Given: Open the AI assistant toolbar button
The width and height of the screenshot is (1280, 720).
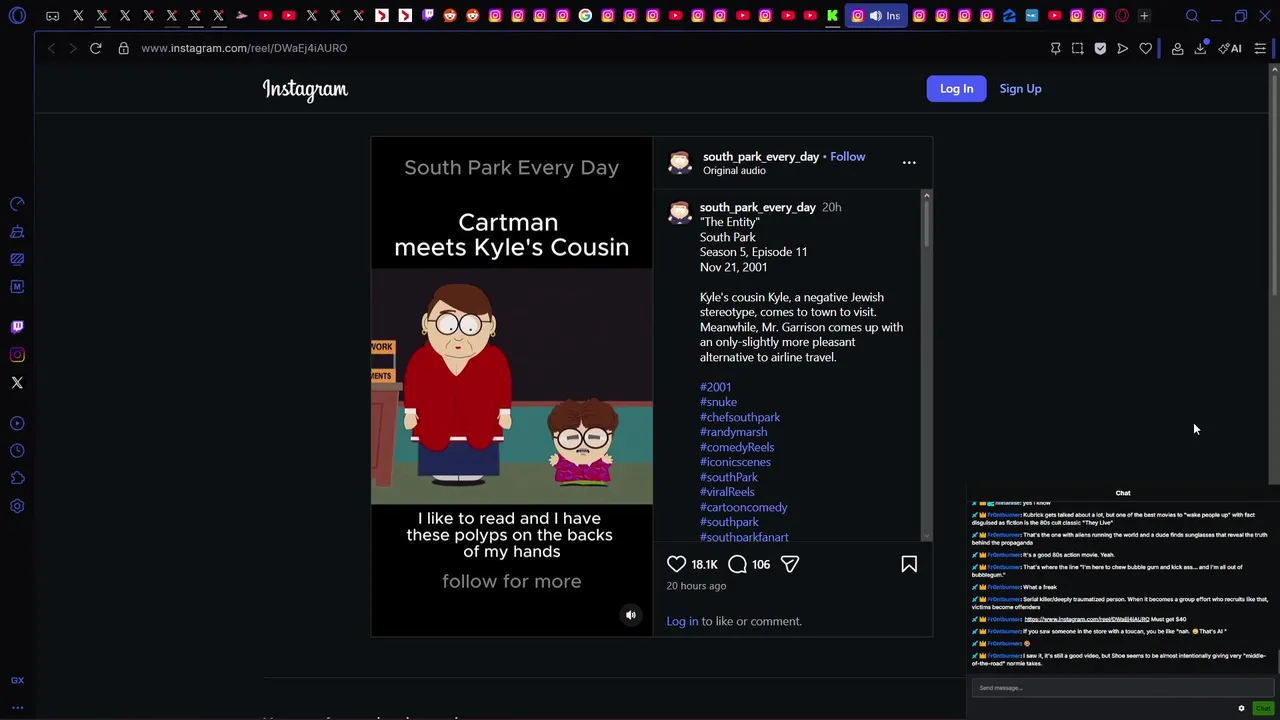Looking at the screenshot, I should point(1230,48).
